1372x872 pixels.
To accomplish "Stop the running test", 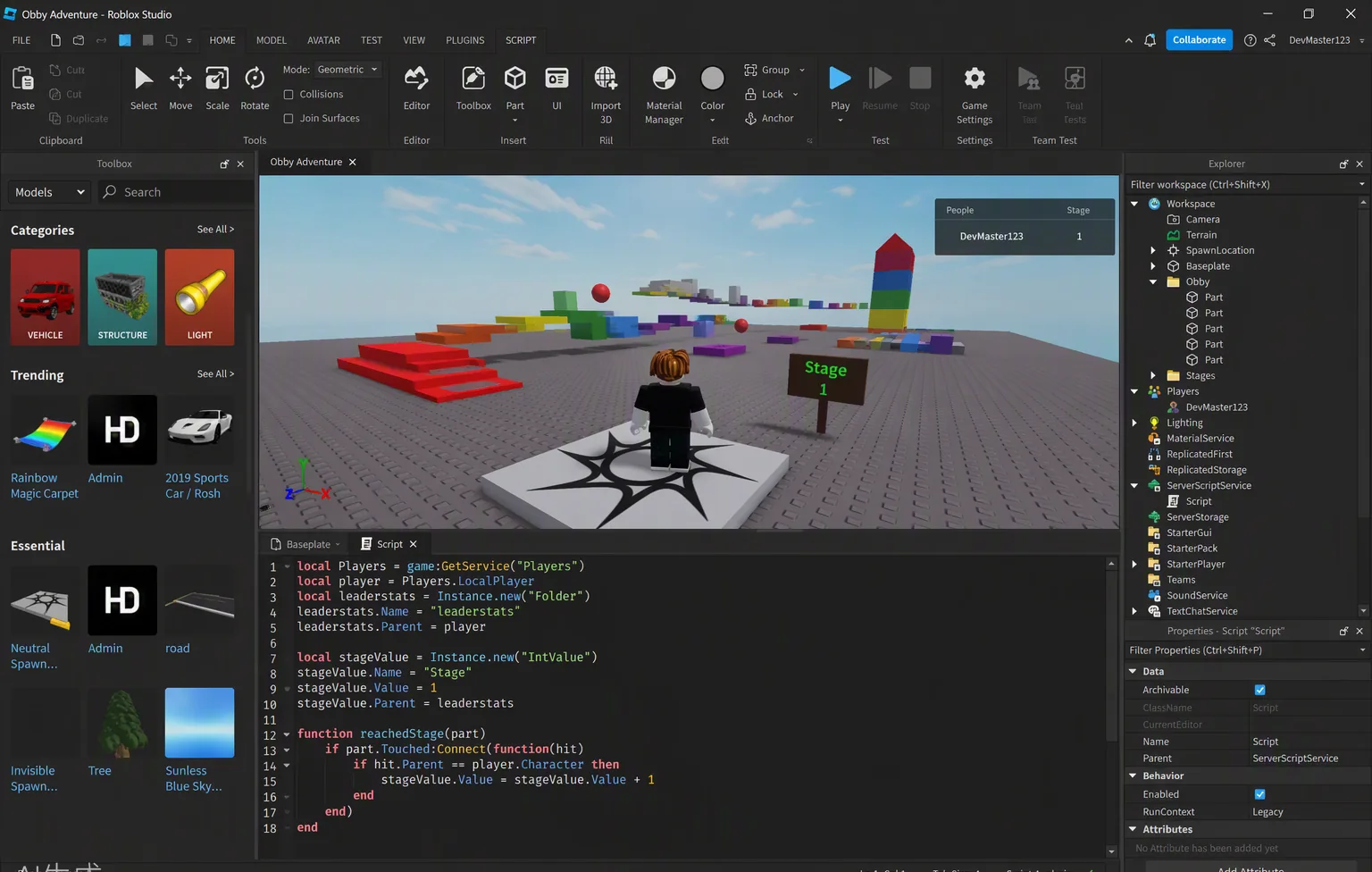I will 920,88.
